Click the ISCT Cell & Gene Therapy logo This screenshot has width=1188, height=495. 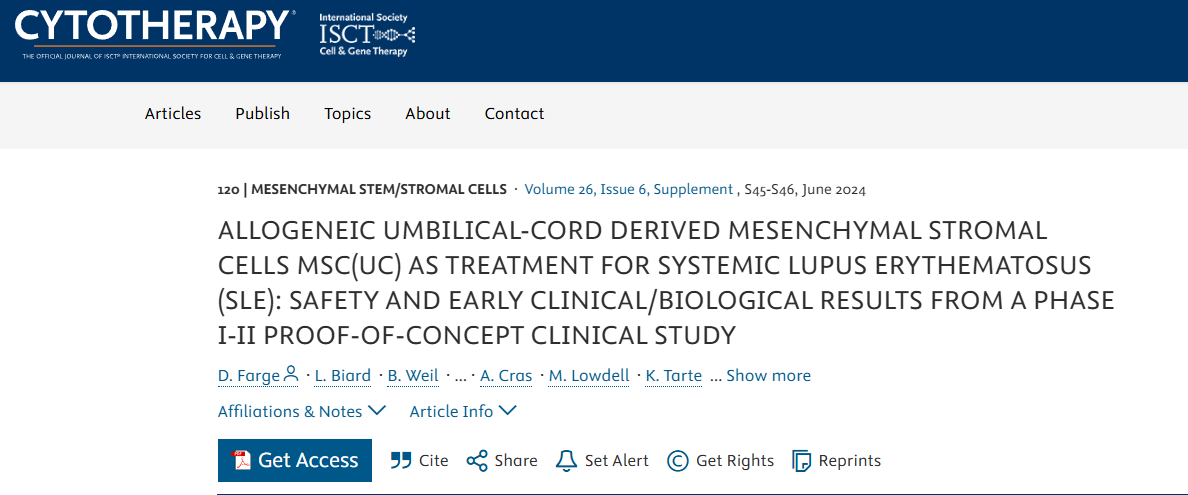366,35
